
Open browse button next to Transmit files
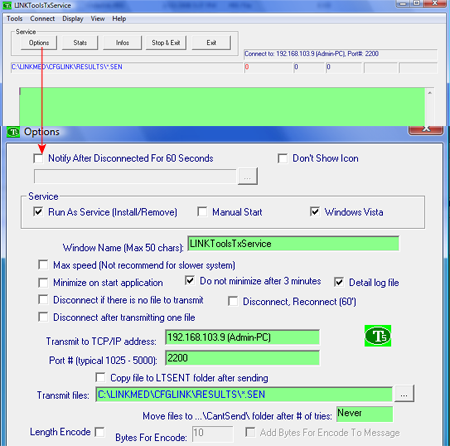pyautogui.click(x=404, y=394)
